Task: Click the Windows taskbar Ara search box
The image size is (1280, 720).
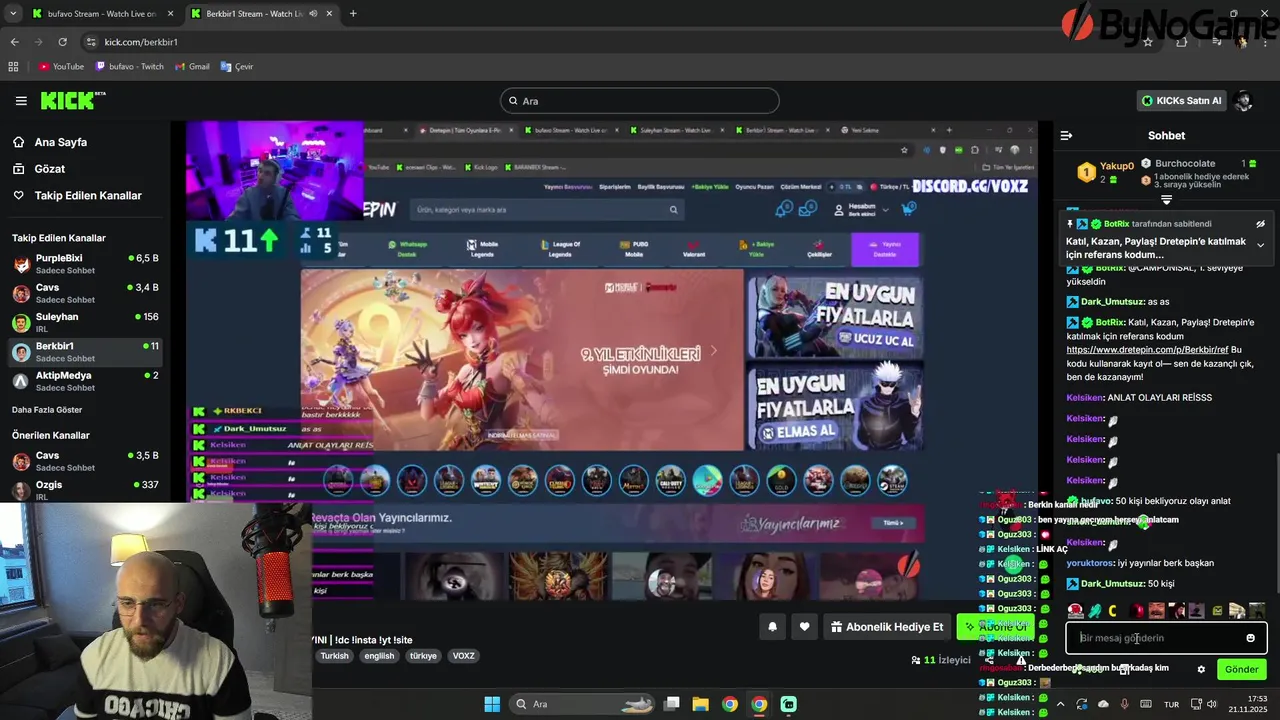Action: (582, 704)
